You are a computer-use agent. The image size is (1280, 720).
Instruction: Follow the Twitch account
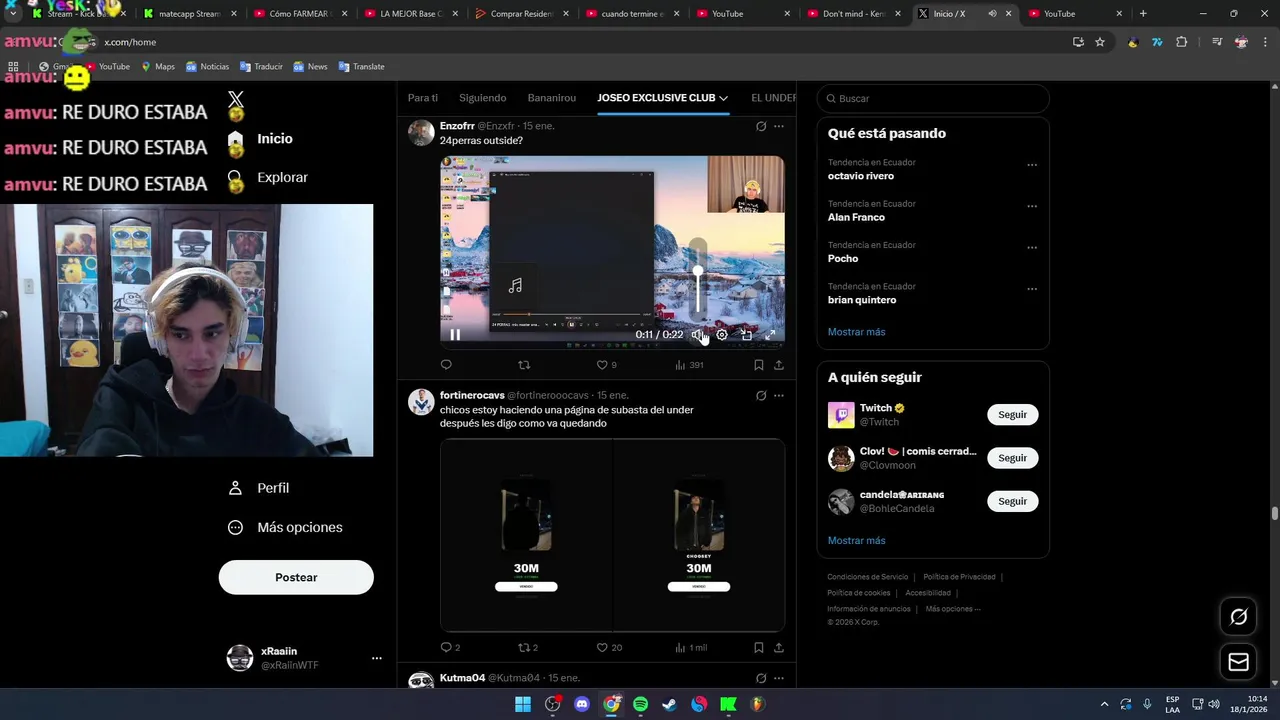(1012, 414)
